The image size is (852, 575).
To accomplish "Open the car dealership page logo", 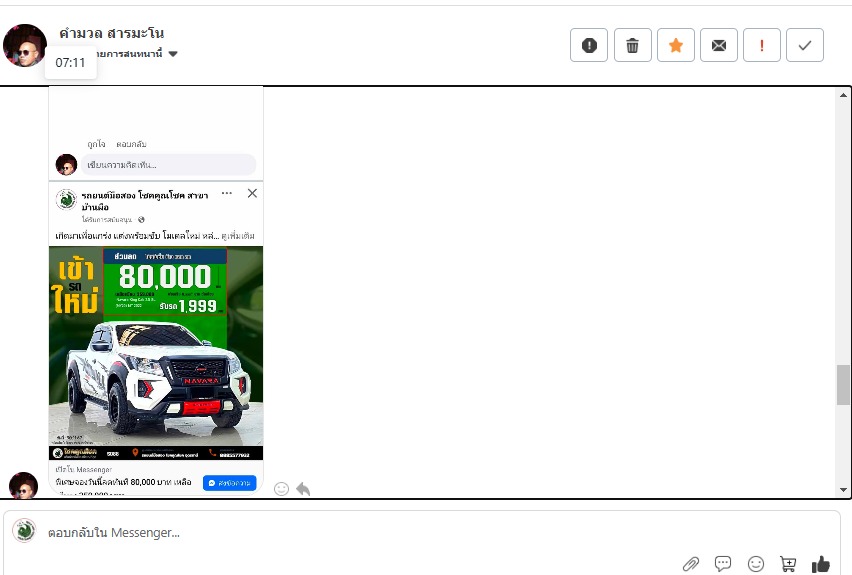I will click(x=66, y=199).
